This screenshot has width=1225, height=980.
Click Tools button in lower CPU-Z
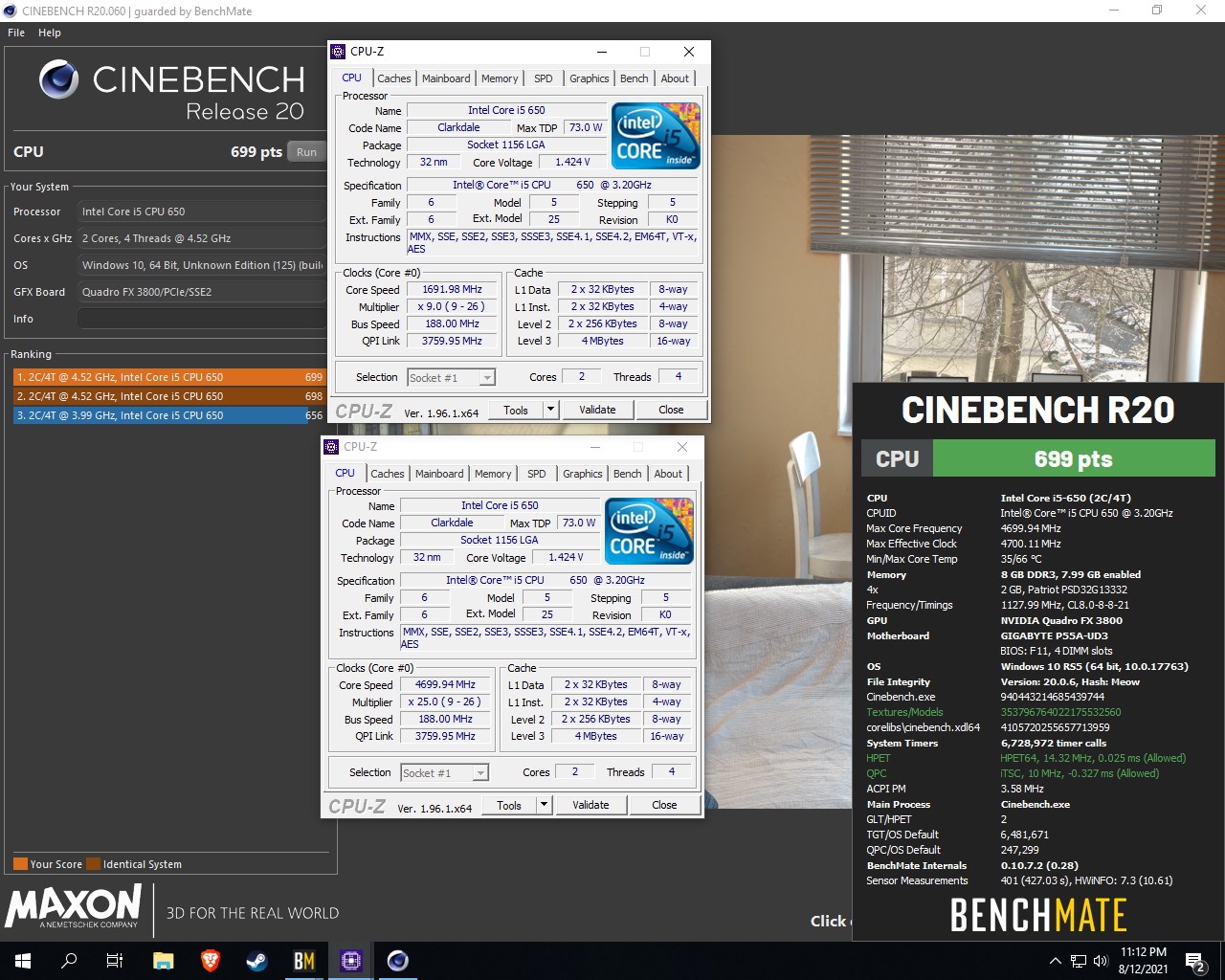click(509, 805)
